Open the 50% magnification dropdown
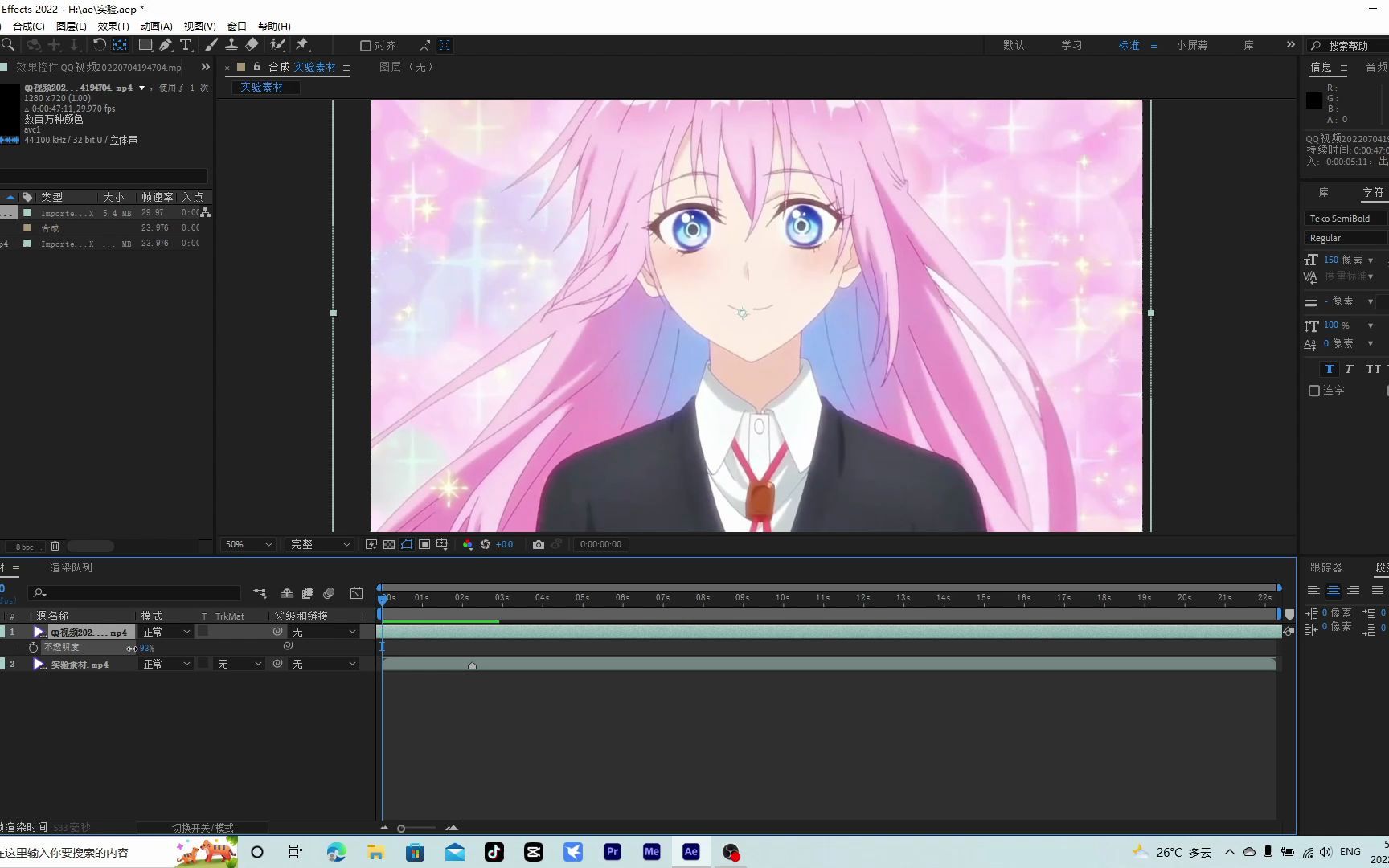This screenshot has height=868, width=1389. click(x=248, y=544)
